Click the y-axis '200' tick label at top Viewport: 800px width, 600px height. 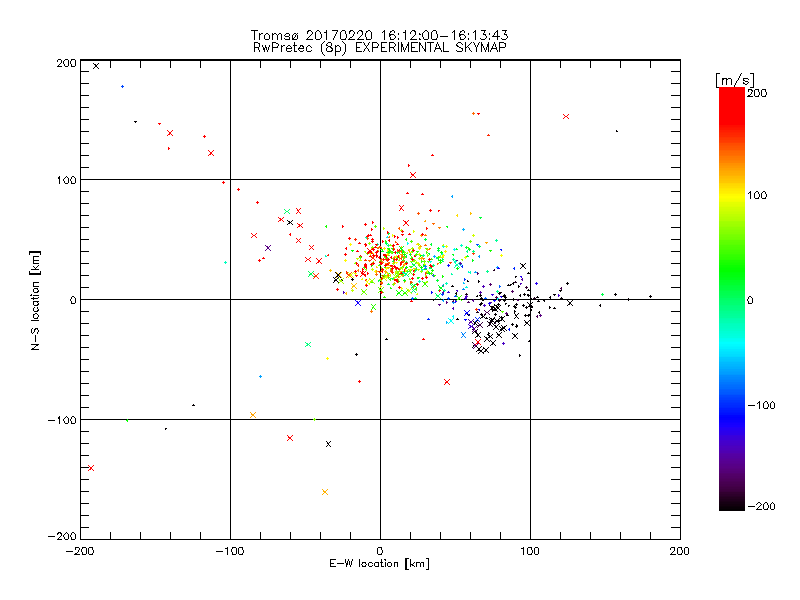(66, 63)
